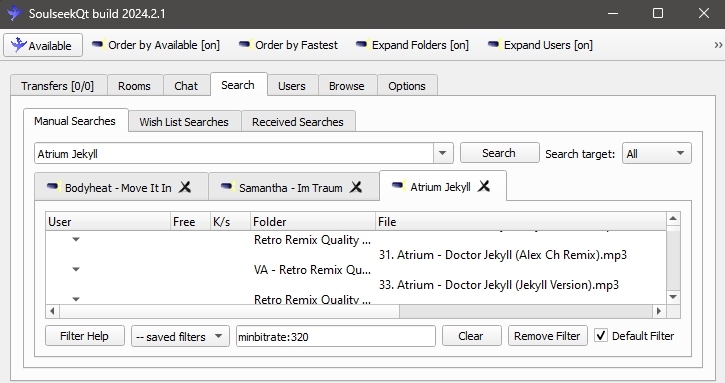Toggle Expand Users [on]
This screenshot has height=383, width=725.
pyautogui.click(x=540, y=45)
